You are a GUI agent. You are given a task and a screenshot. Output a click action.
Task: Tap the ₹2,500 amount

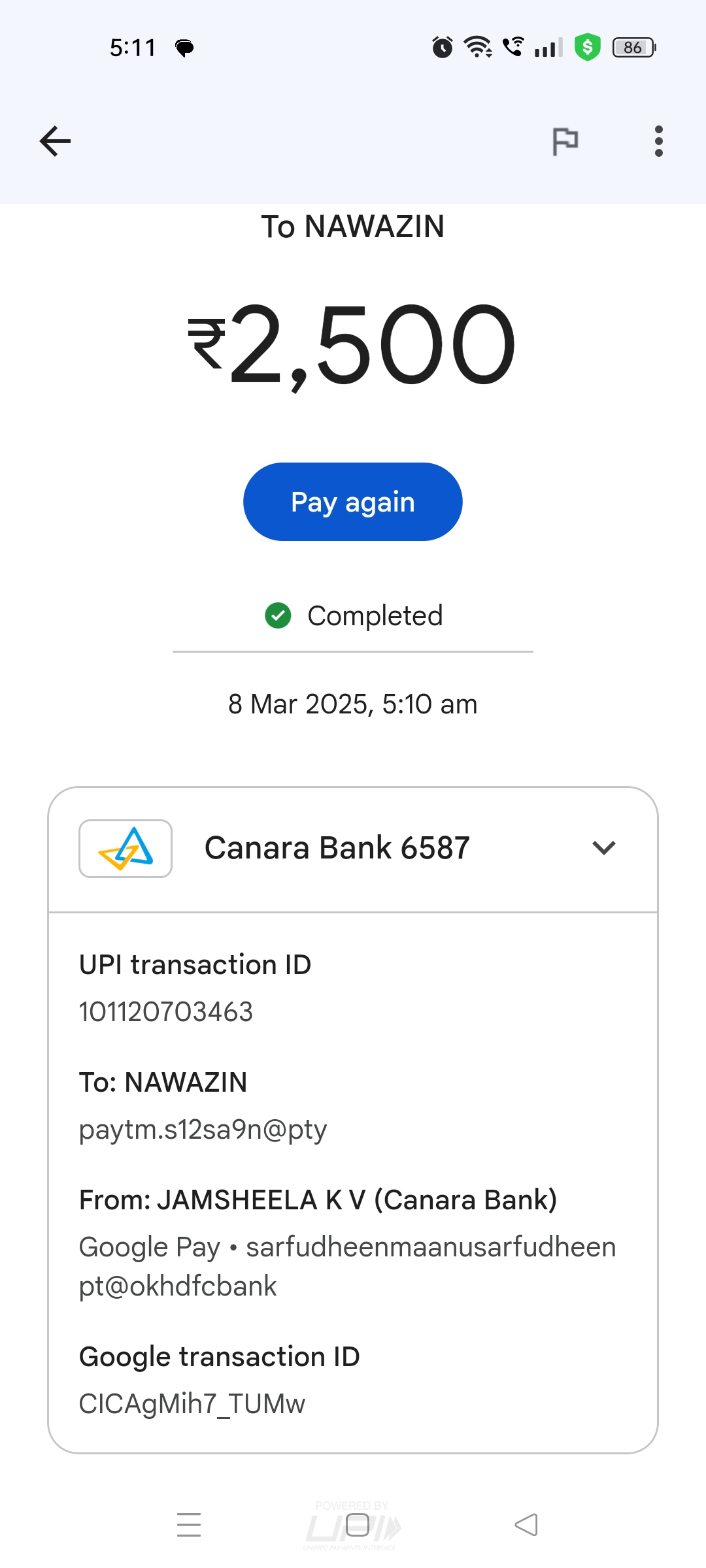click(x=353, y=344)
